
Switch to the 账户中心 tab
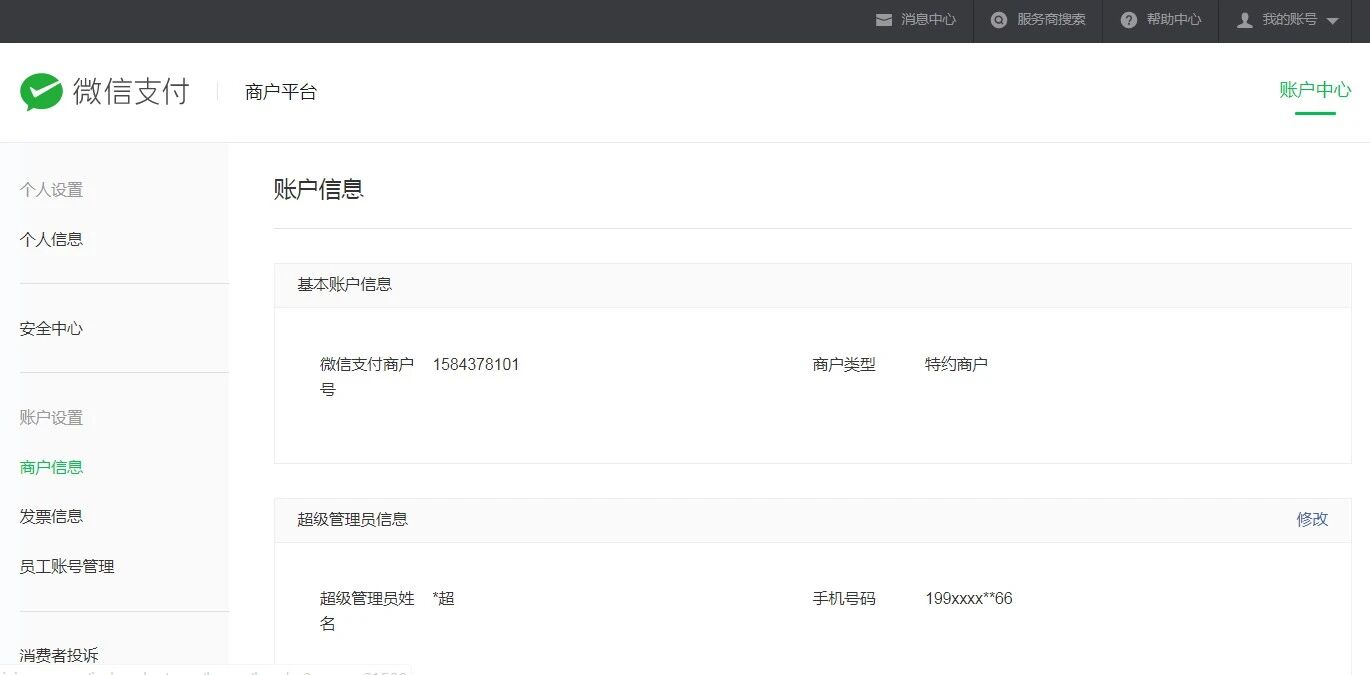1315,90
